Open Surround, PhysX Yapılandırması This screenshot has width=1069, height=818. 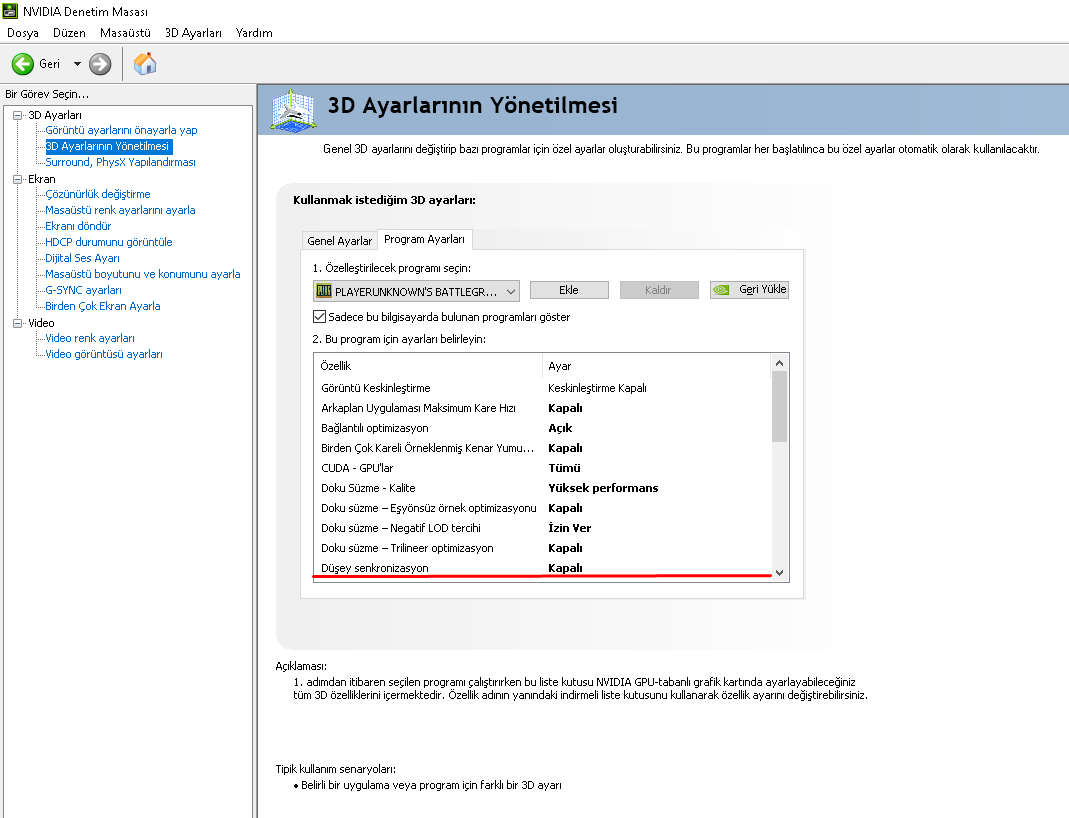pyautogui.click(x=120, y=162)
